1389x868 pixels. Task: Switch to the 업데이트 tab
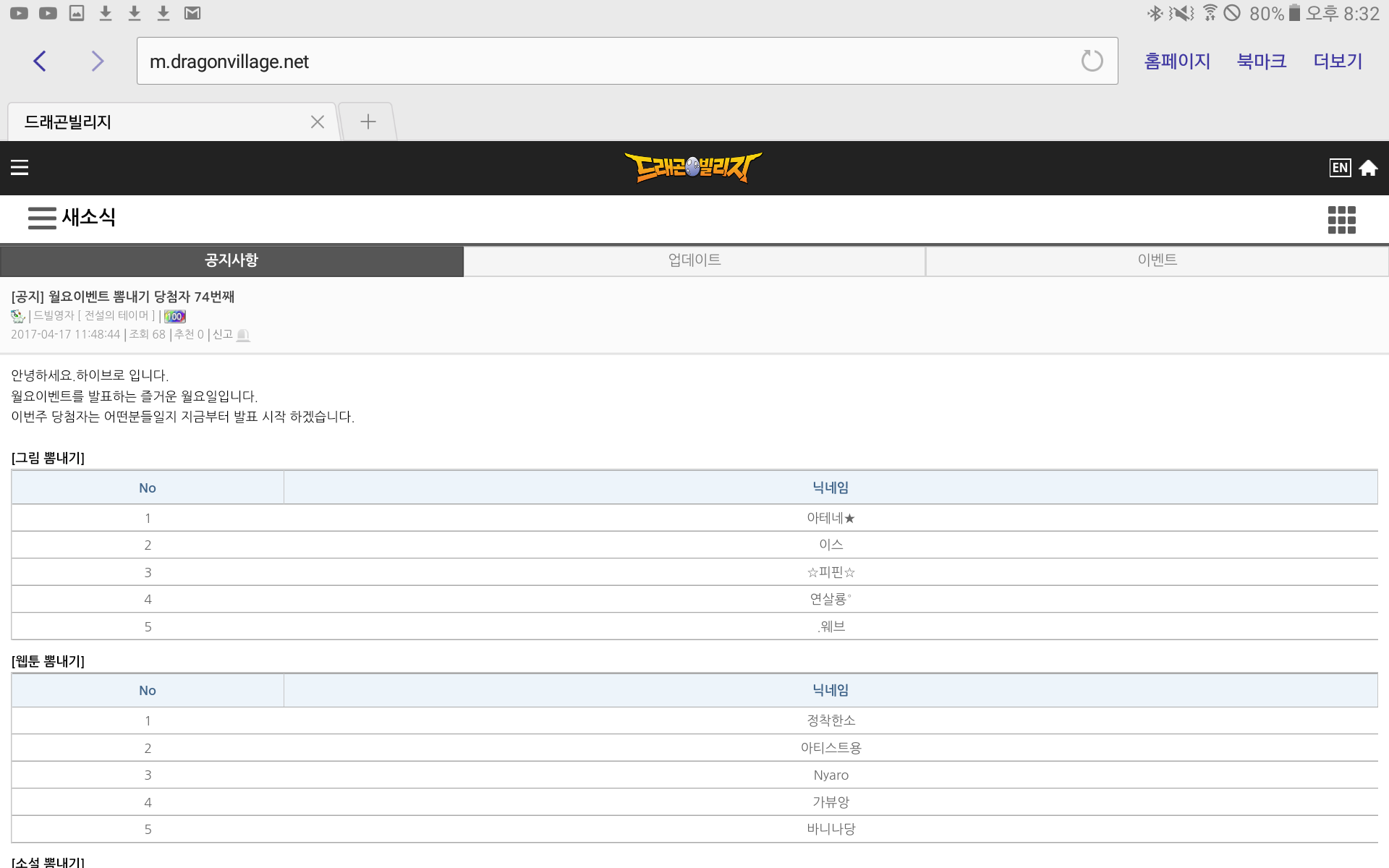[x=694, y=260]
